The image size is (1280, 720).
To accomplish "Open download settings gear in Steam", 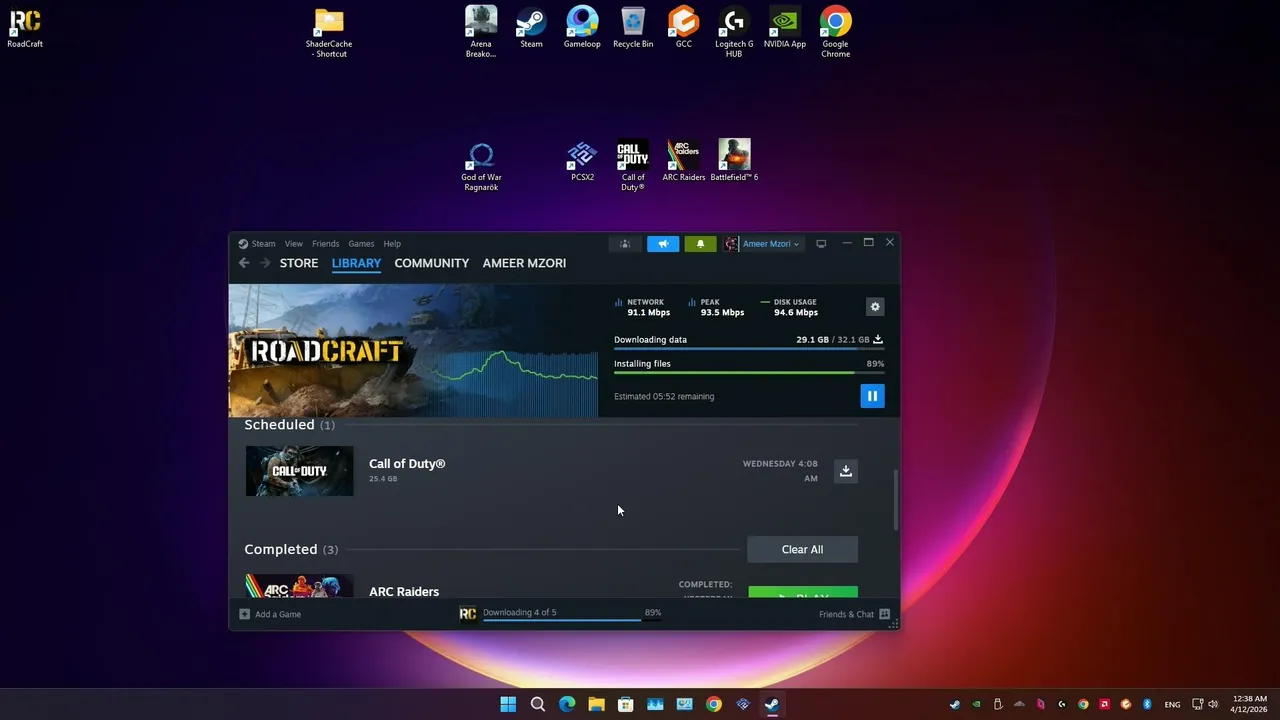I will pyautogui.click(x=875, y=307).
